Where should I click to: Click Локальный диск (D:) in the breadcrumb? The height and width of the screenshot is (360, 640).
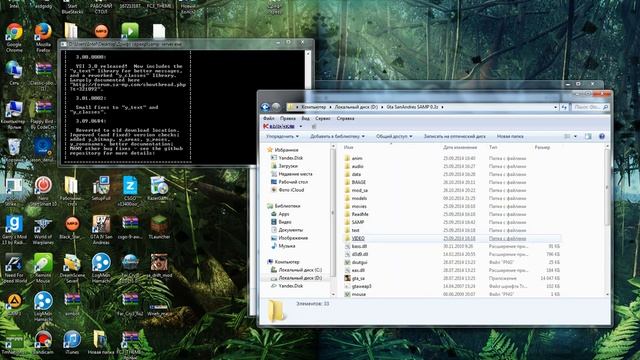356,107
